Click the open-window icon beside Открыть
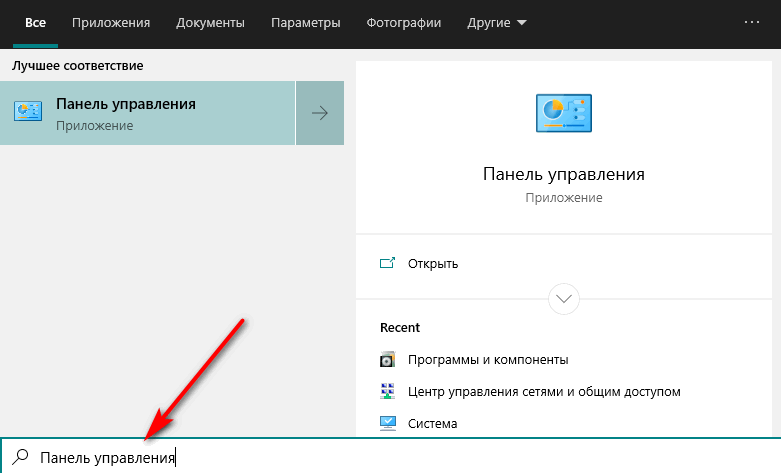 [388, 263]
